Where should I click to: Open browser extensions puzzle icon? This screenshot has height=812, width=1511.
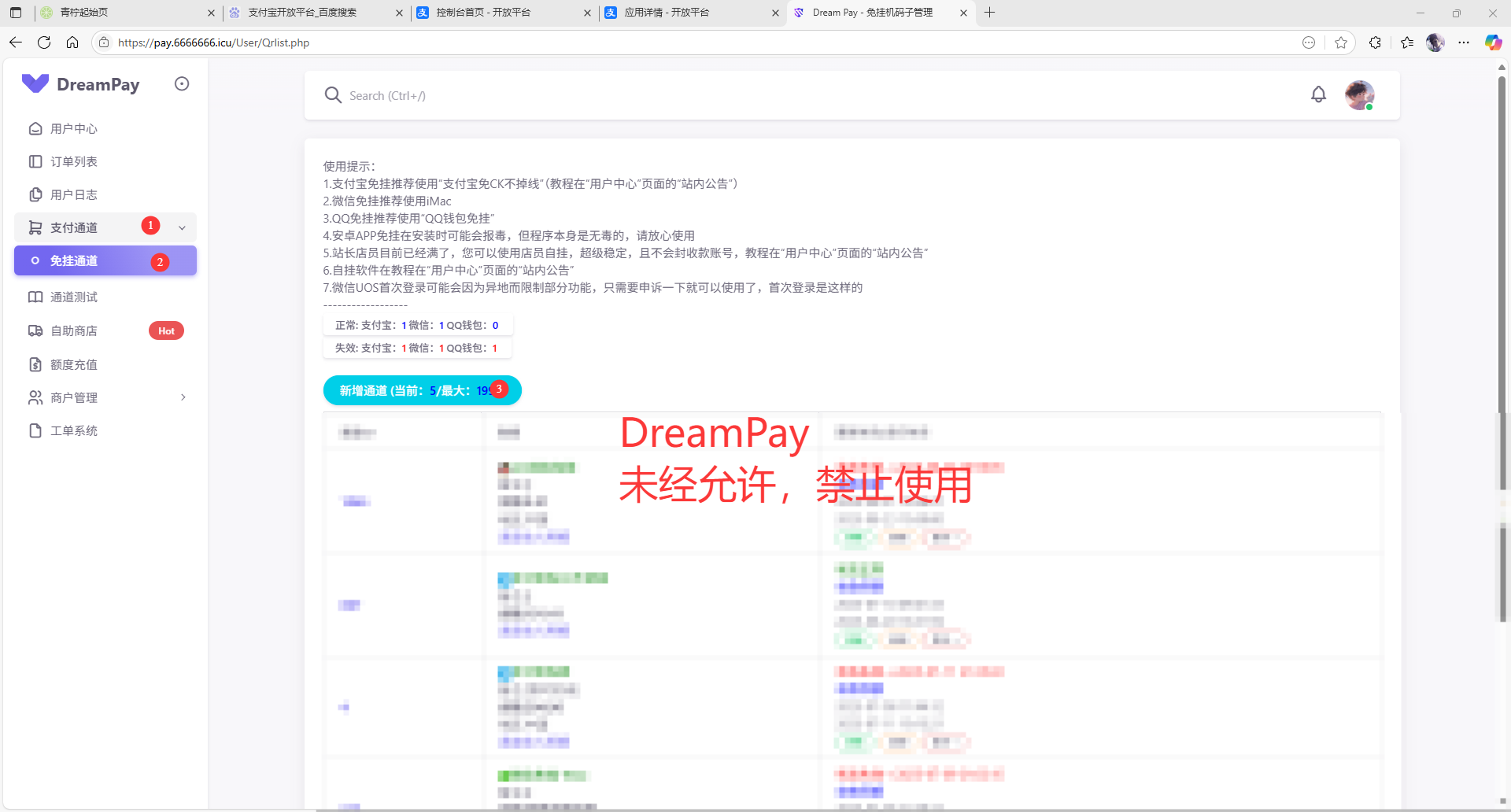click(x=1375, y=42)
